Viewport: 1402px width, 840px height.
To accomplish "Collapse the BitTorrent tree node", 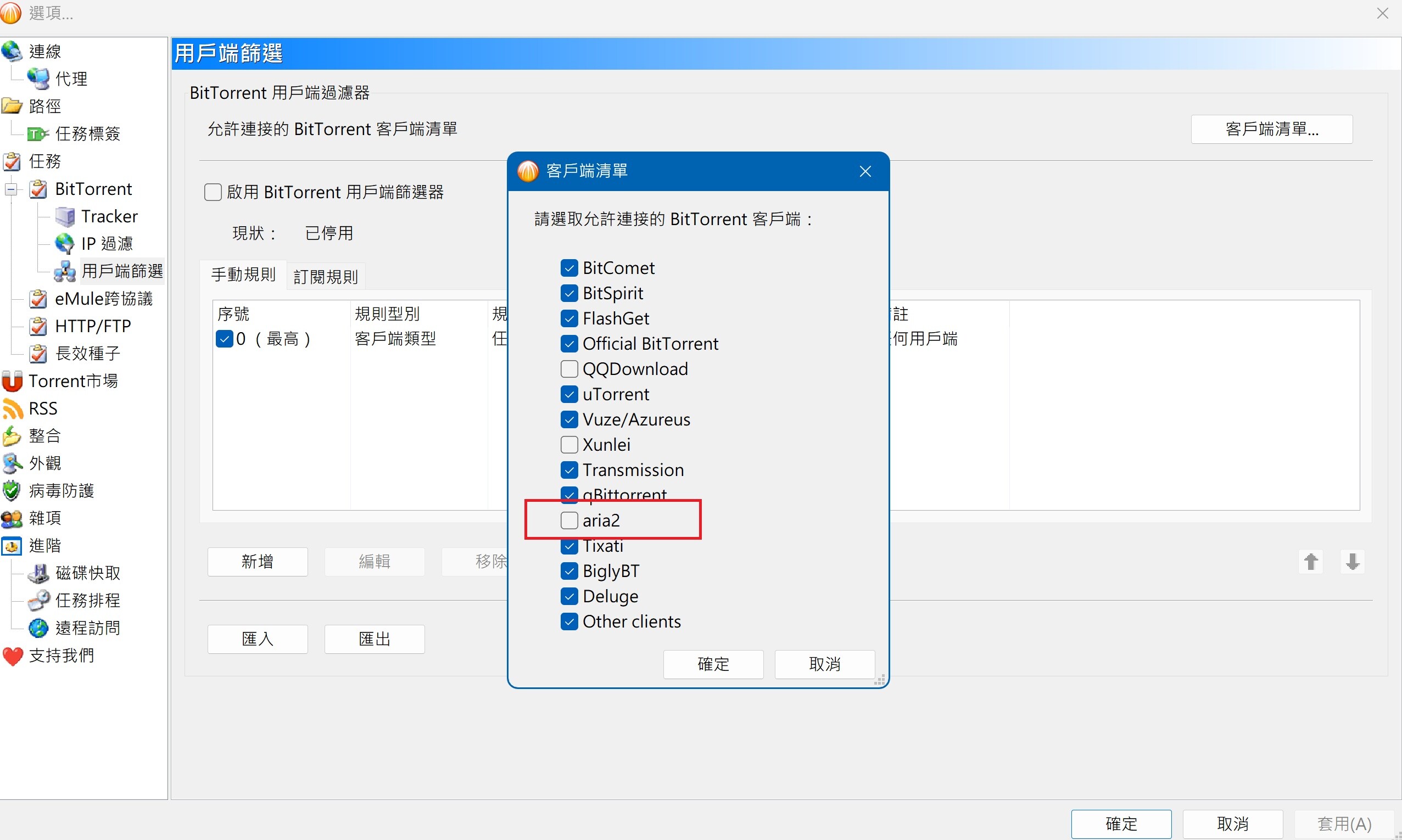I will click(11, 189).
